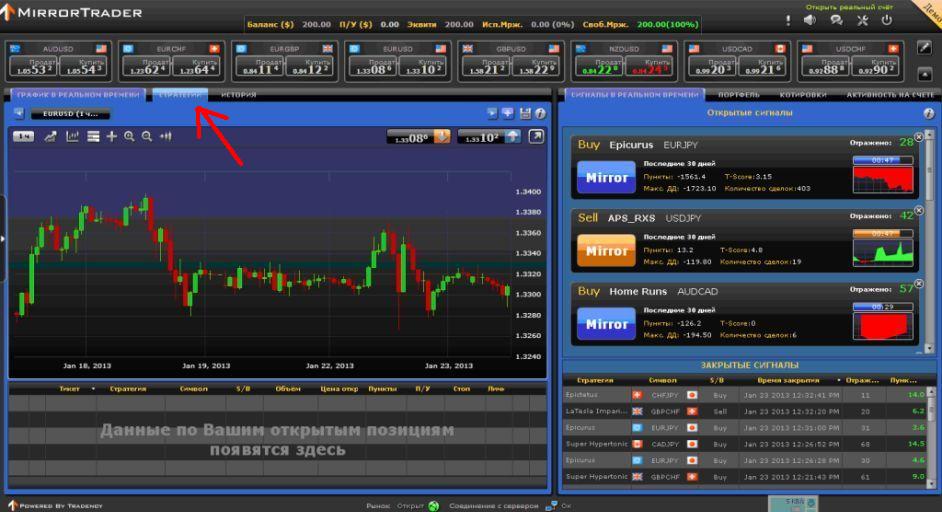Mute sound with the speaker icon
Image resolution: width=942 pixels, height=512 pixels.
point(810,20)
